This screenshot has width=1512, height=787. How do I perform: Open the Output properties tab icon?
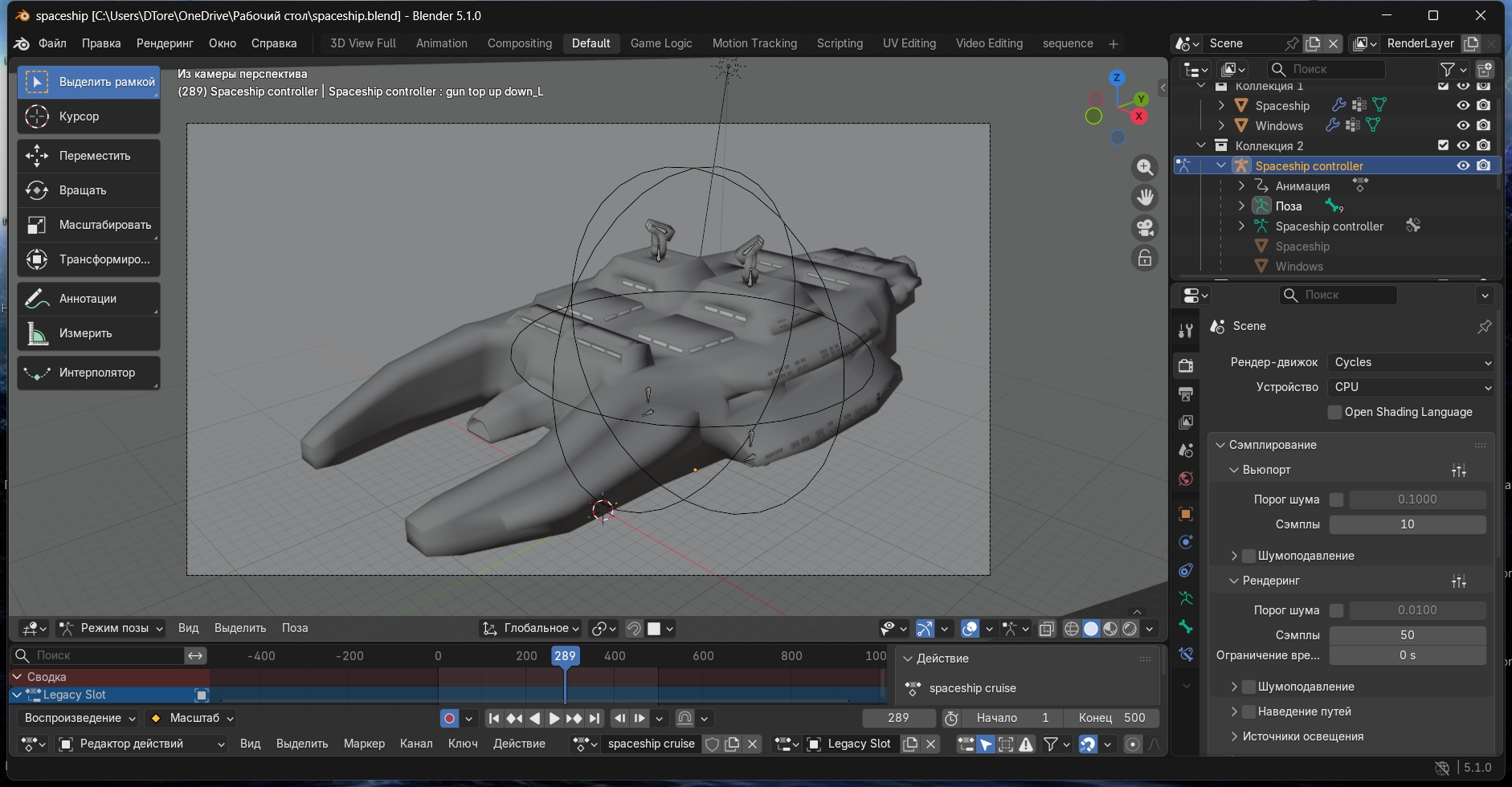coord(1186,394)
